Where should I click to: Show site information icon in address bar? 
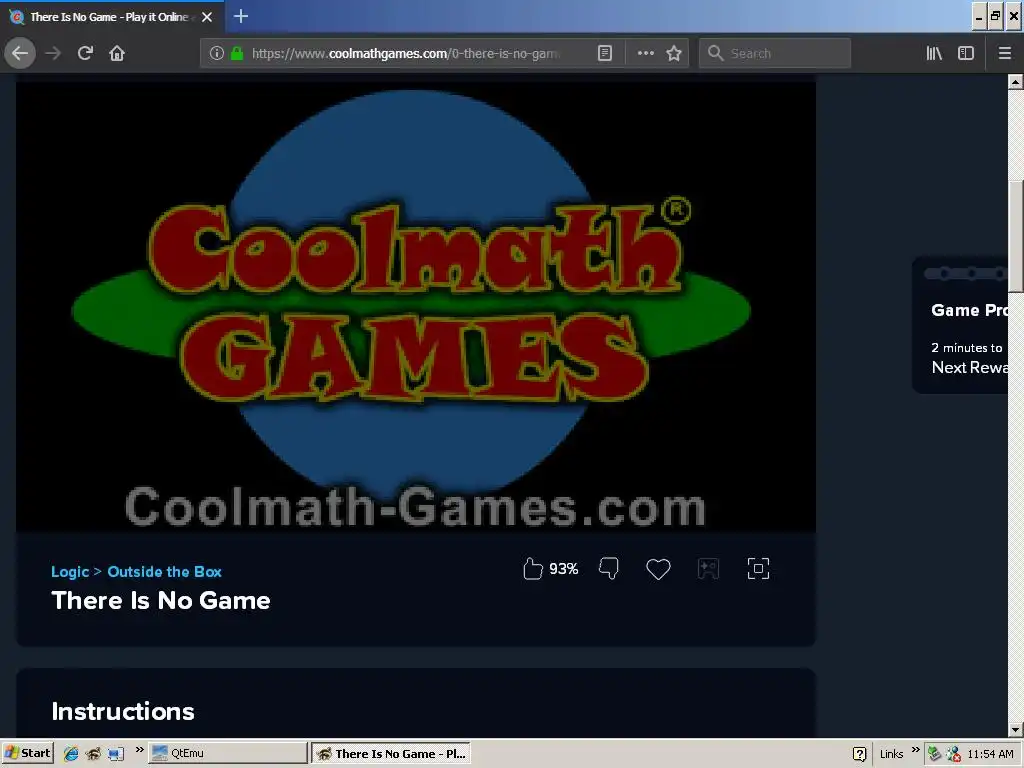tap(217, 54)
